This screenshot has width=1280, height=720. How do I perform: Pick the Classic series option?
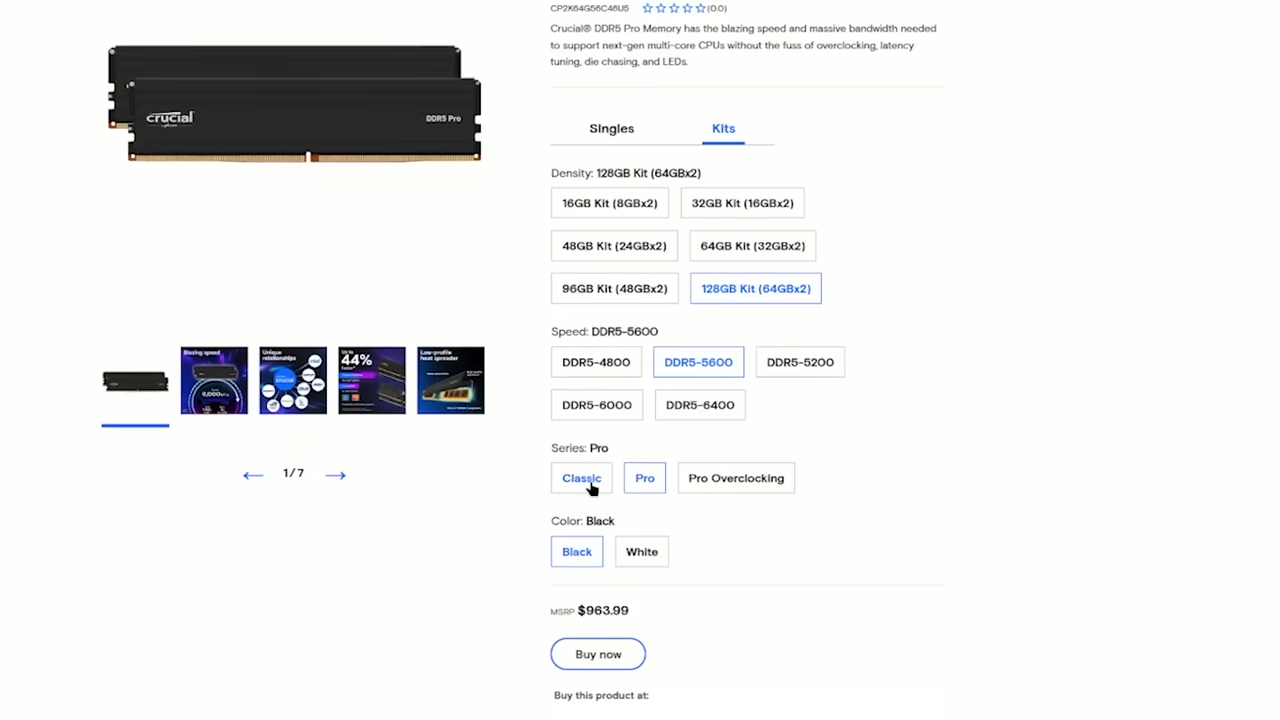(x=581, y=478)
